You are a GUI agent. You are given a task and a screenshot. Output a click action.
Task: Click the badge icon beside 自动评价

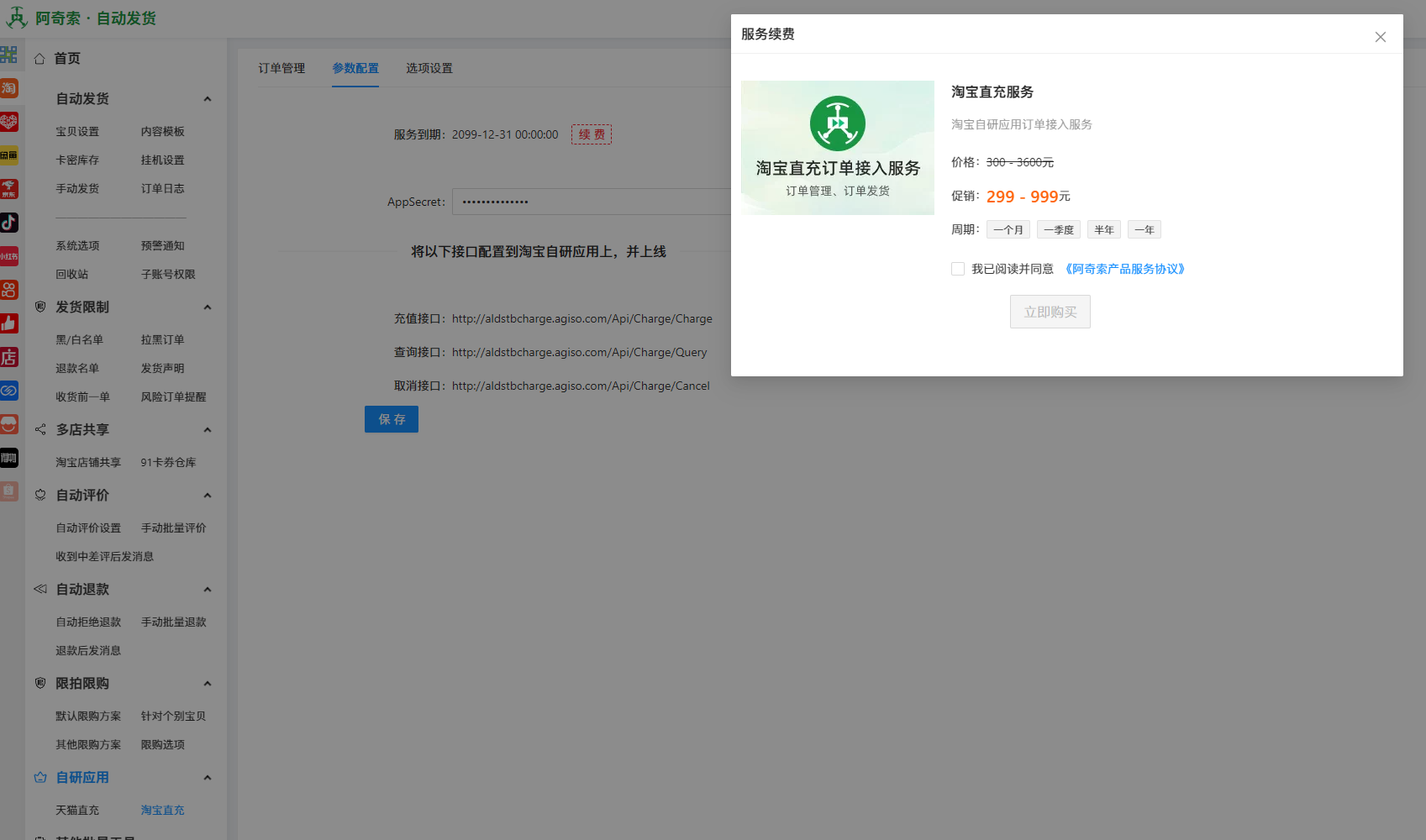(39, 495)
